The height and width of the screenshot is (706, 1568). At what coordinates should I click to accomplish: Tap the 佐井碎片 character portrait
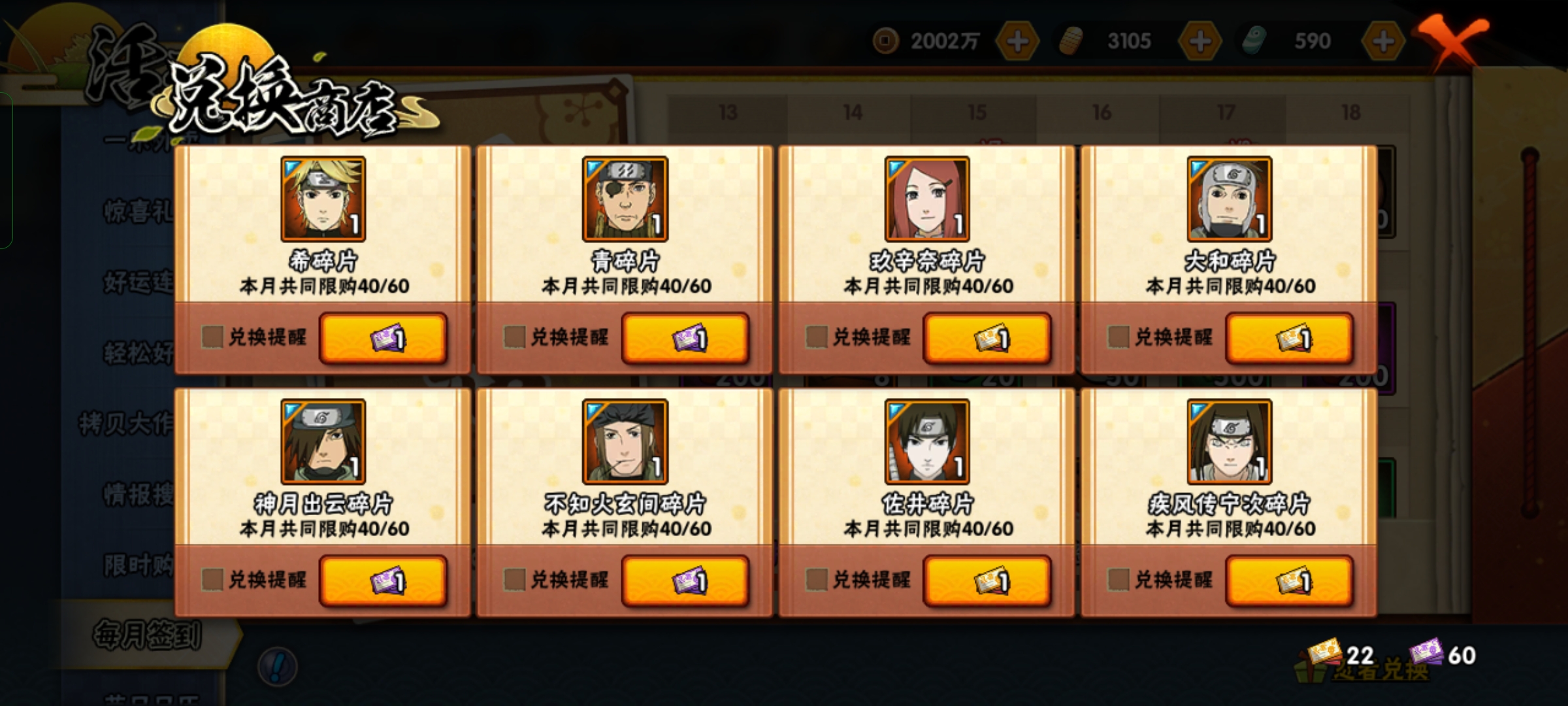(927, 441)
